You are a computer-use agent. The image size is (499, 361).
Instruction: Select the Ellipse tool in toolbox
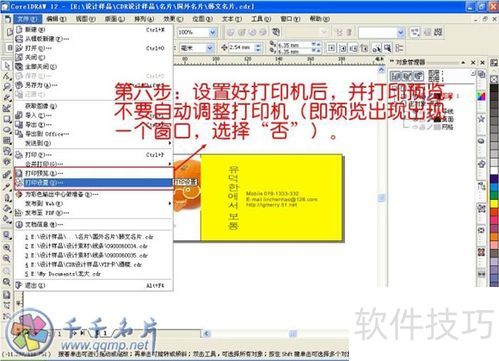tap(7, 130)
